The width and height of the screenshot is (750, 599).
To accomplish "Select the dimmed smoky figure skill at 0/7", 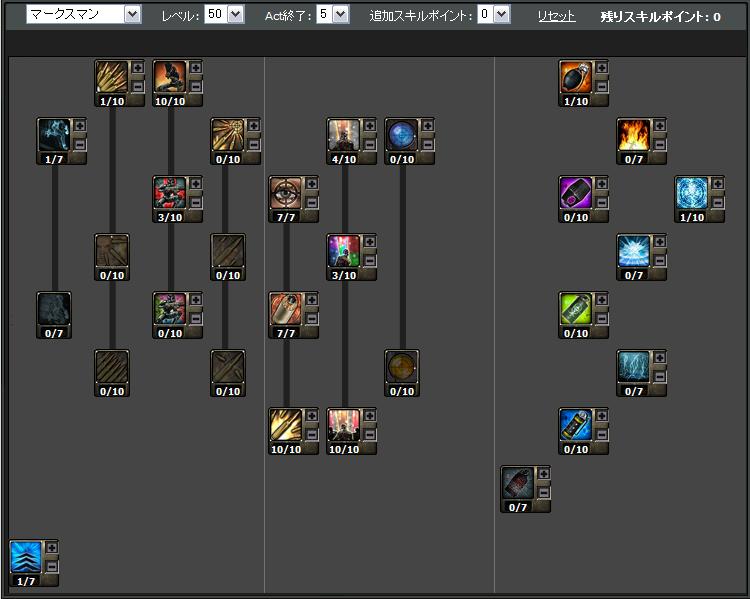I will (54, 309).
